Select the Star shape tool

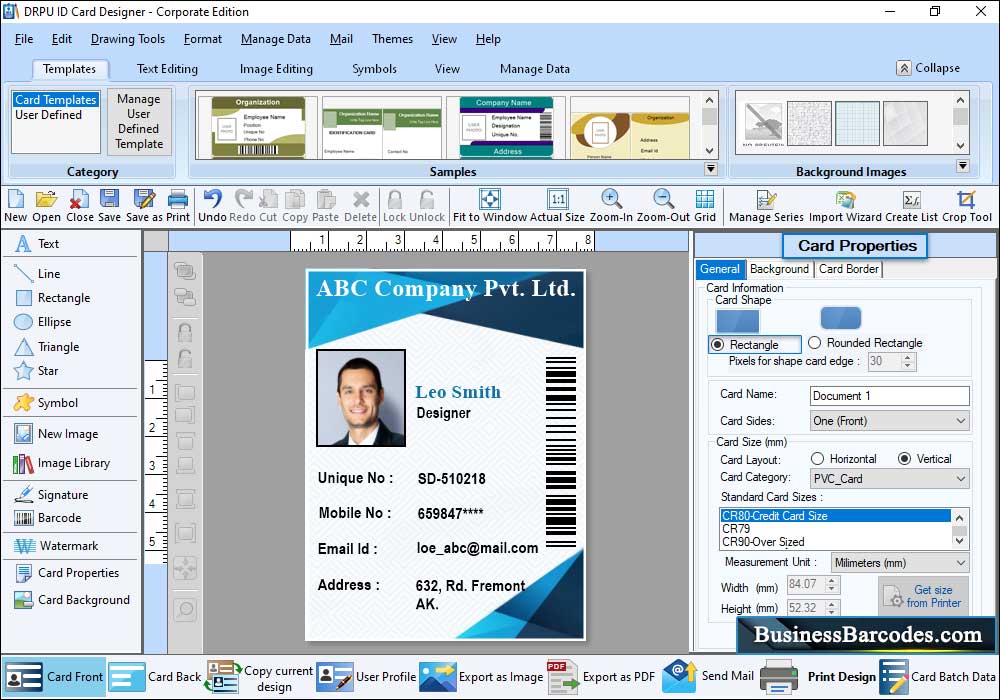click(x=36, y=371)
